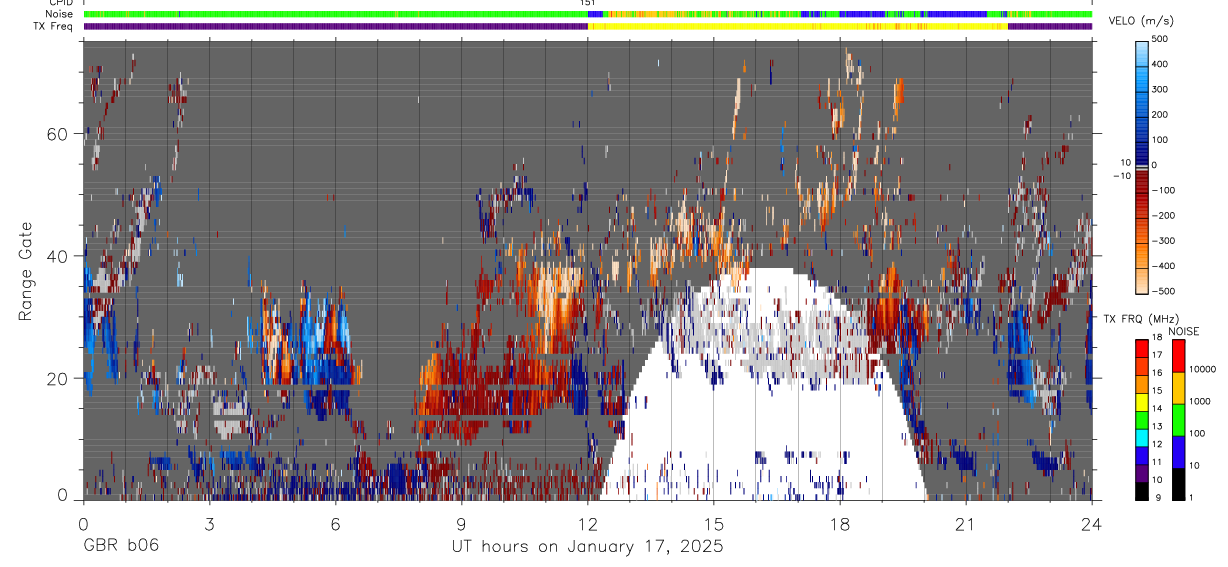Click the −10 label left of the VELO colorbar
Screen dimensions: 1228x567
click(x=1122, y=176)
